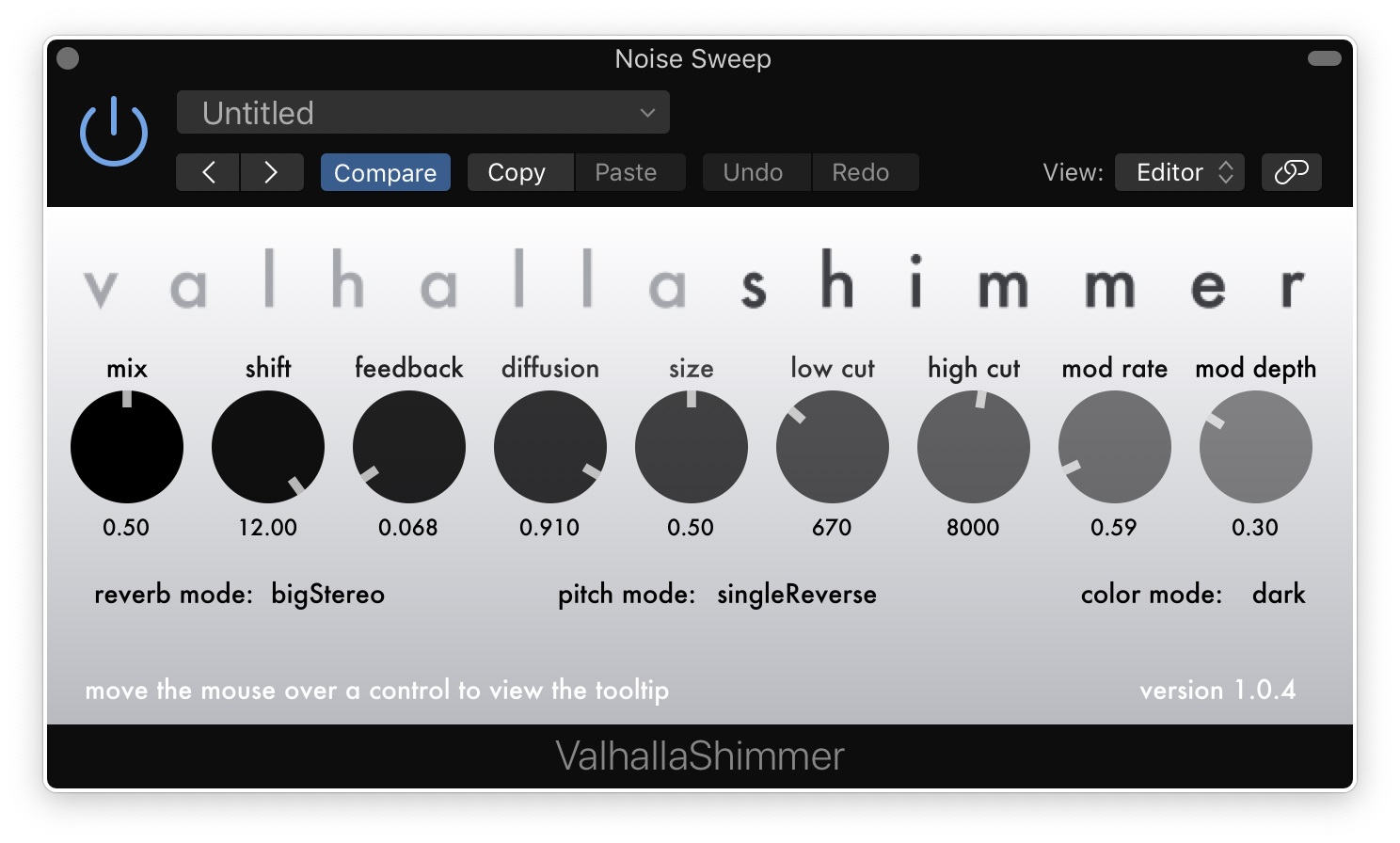
Task: Click the Copy button
Action: [x=520, y=172]
